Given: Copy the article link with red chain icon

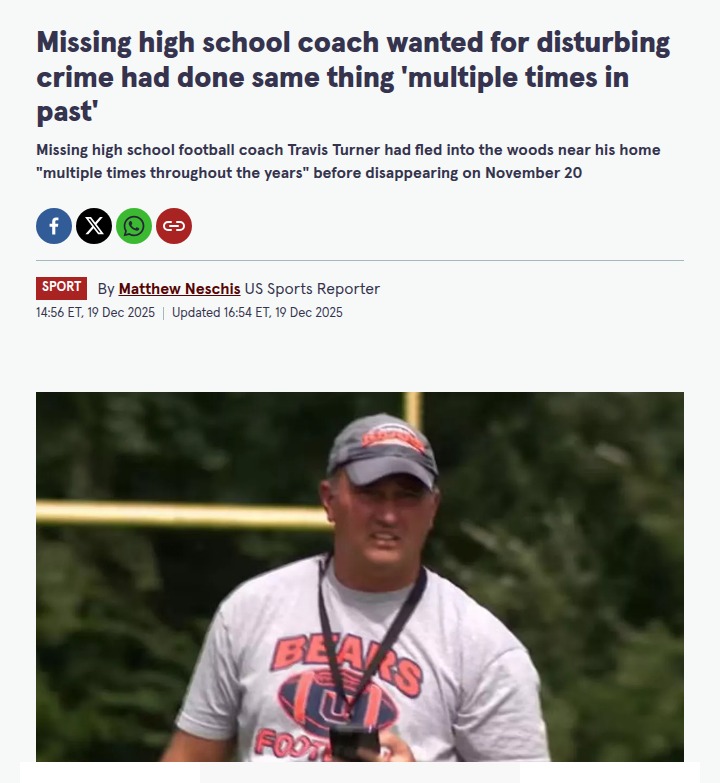Looking at the screenshot, I should (174, 226).
